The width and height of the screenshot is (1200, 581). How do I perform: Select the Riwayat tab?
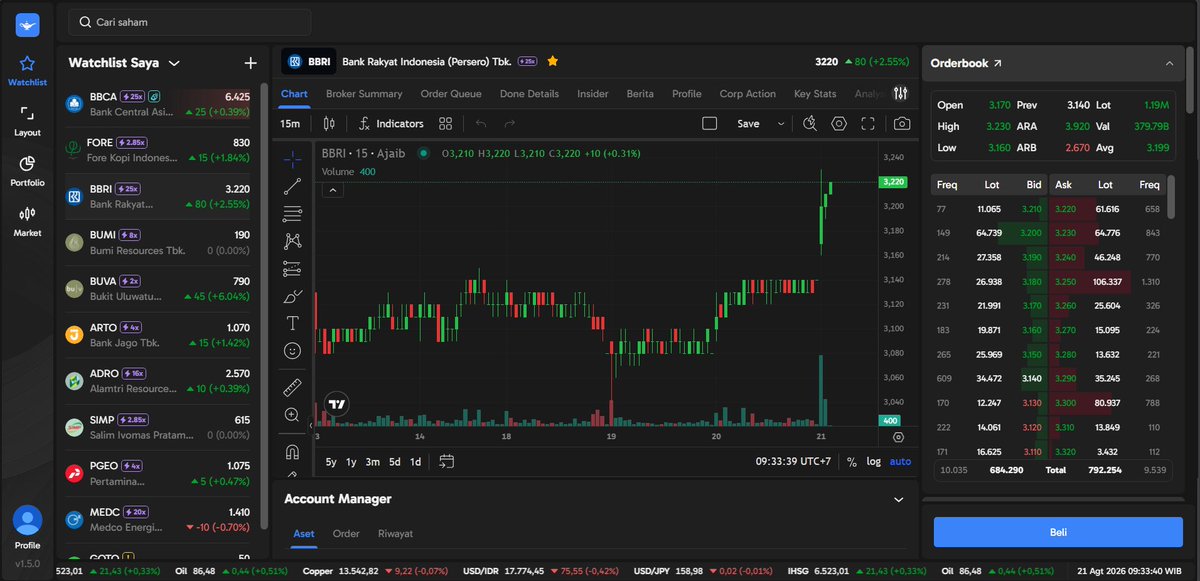395,534
